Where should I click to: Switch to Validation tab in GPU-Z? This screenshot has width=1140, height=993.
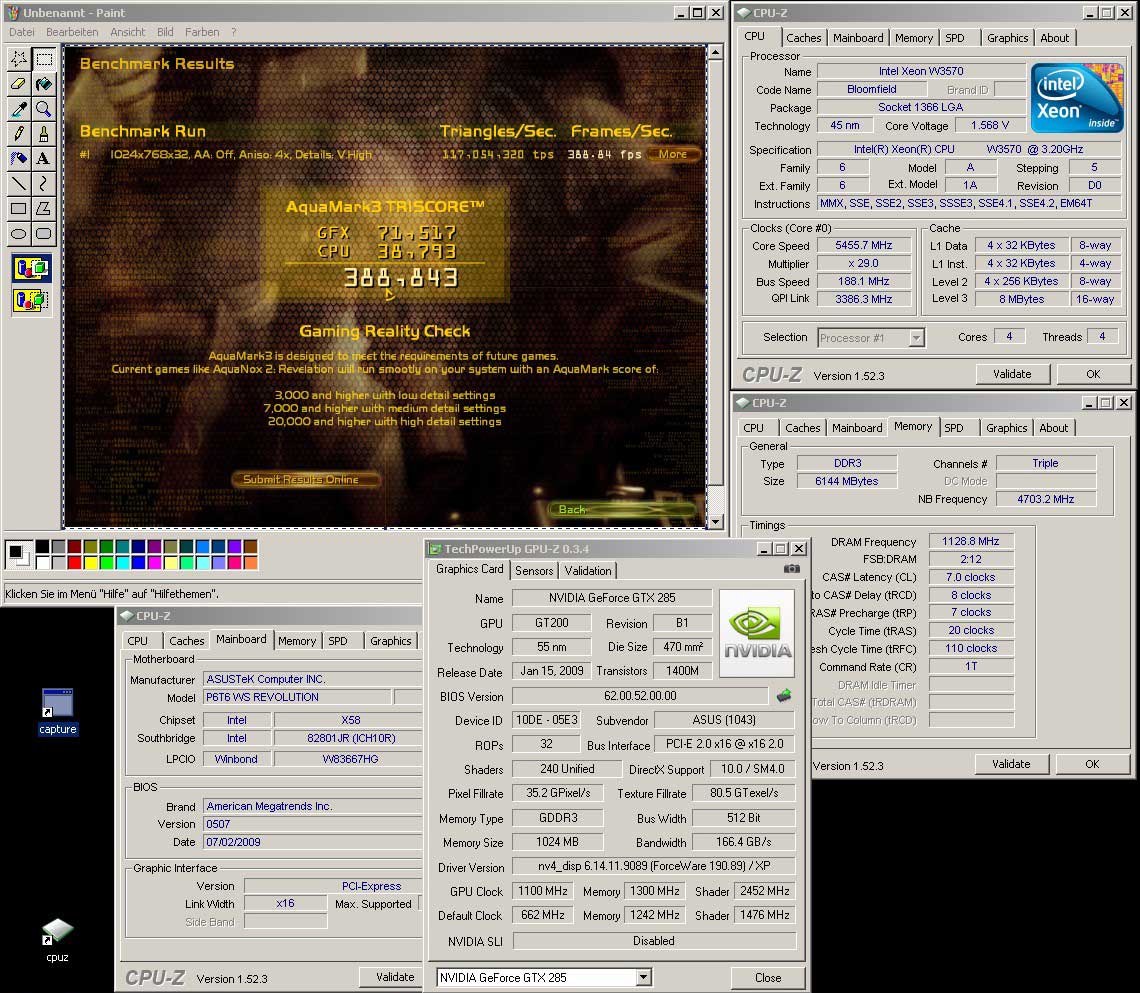587,571
